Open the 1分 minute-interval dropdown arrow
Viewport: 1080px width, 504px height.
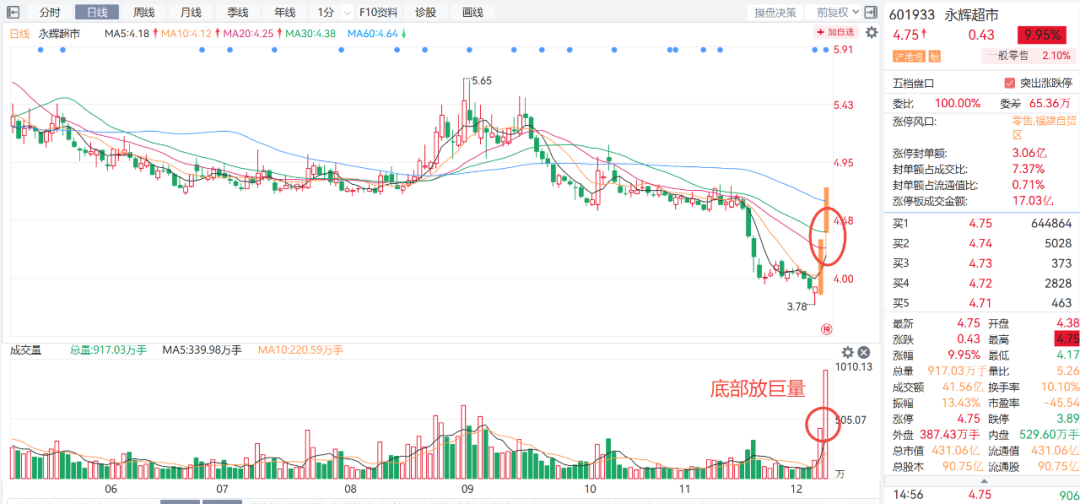(345, 12)
